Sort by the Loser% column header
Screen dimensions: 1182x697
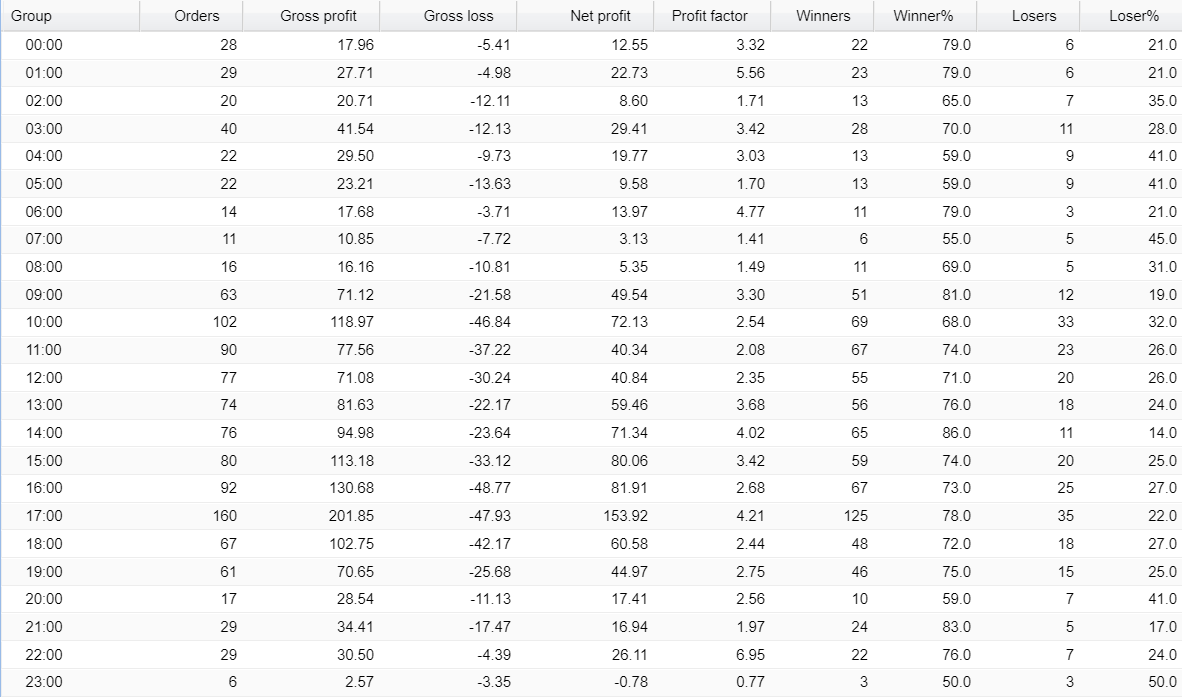click(1133, 16)
